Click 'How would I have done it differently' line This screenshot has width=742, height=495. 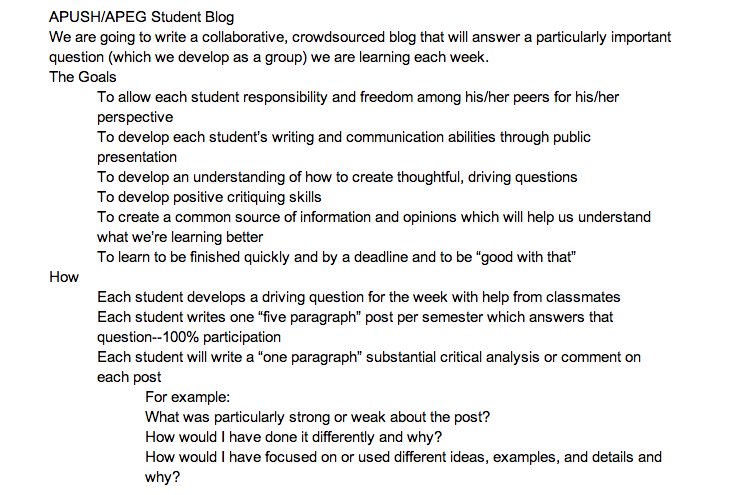click(293, 437)
